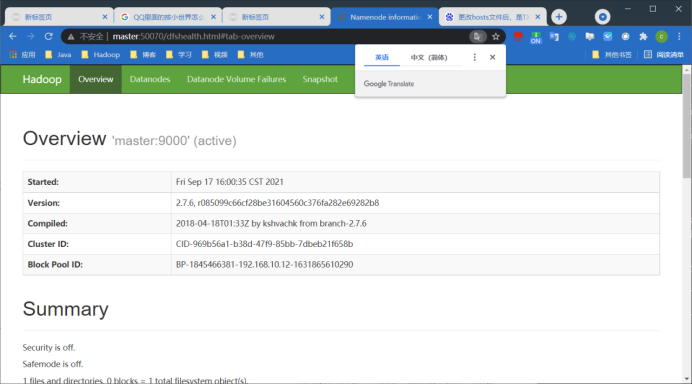Open the Java bookmarks folder

[58, 55]
